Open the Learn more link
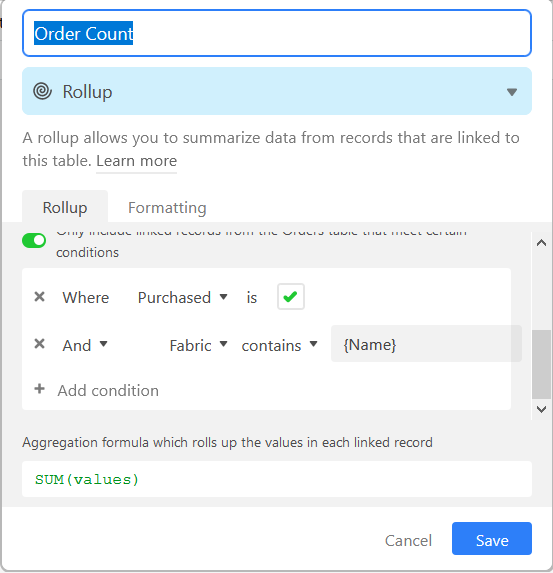553x573 pixels. click(x=136, y=161)
